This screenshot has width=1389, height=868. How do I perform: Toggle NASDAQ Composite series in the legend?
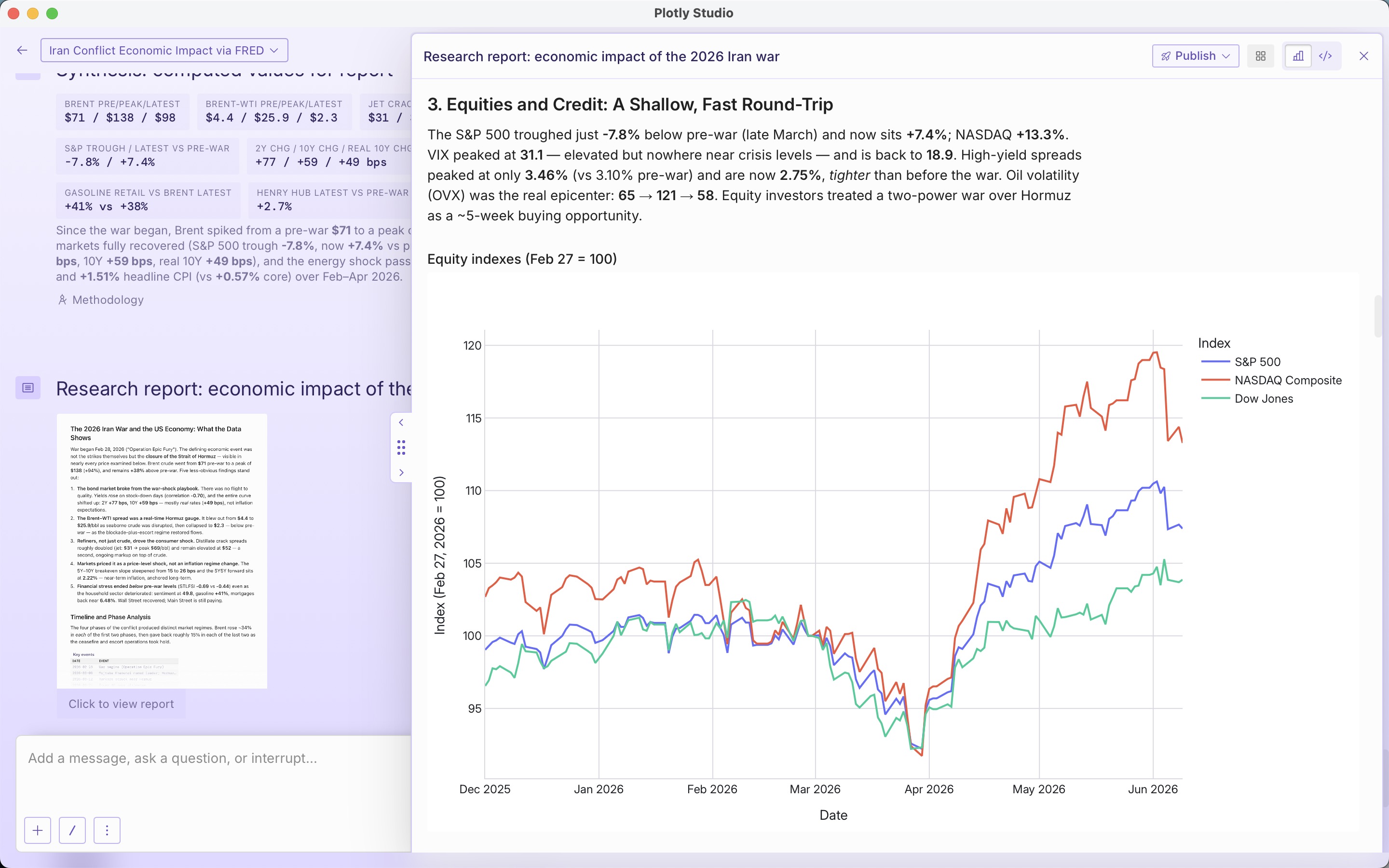[x=1271, y=380]
